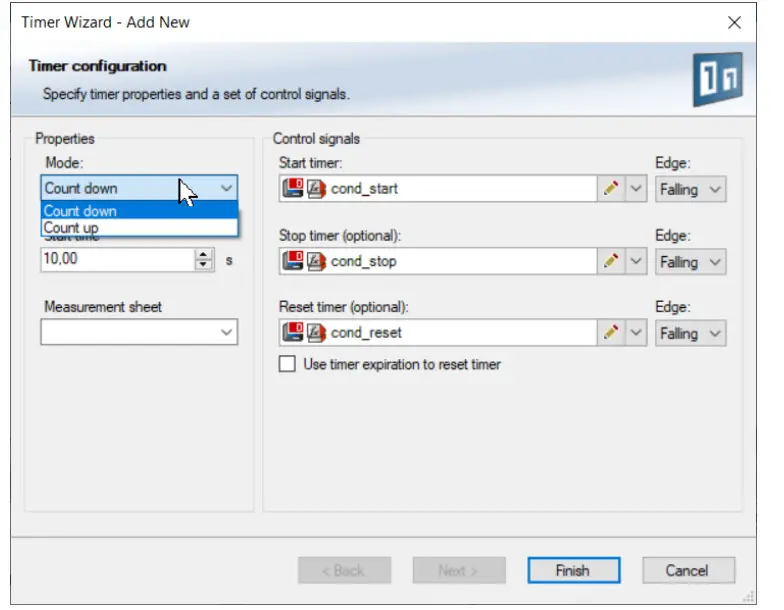Image resolution: width=784 pixels, height=610 pixels.
Task: Select Count down in Mode list
Action: coord(139,210)
